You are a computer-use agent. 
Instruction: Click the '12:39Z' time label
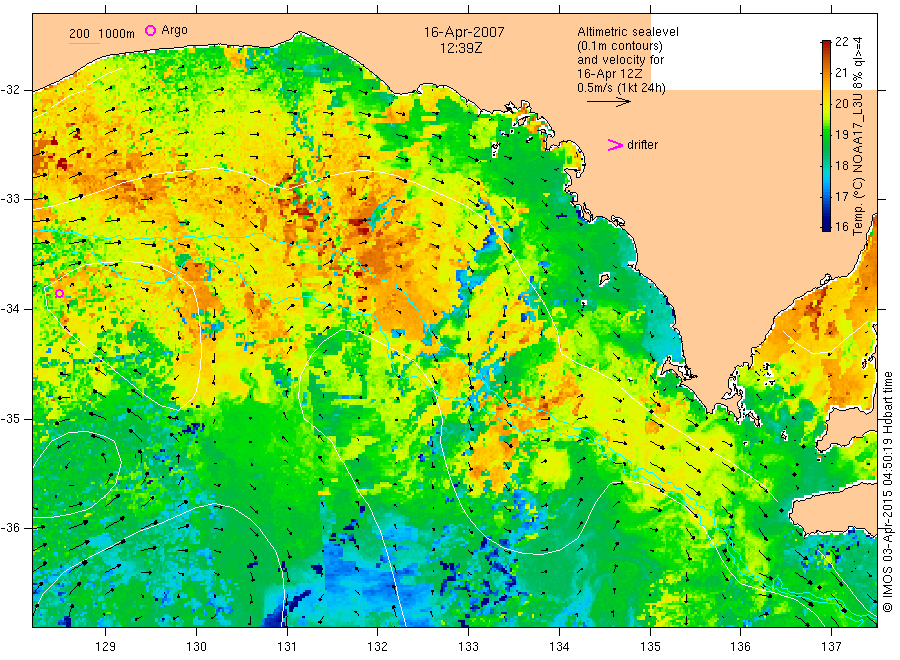461,48
